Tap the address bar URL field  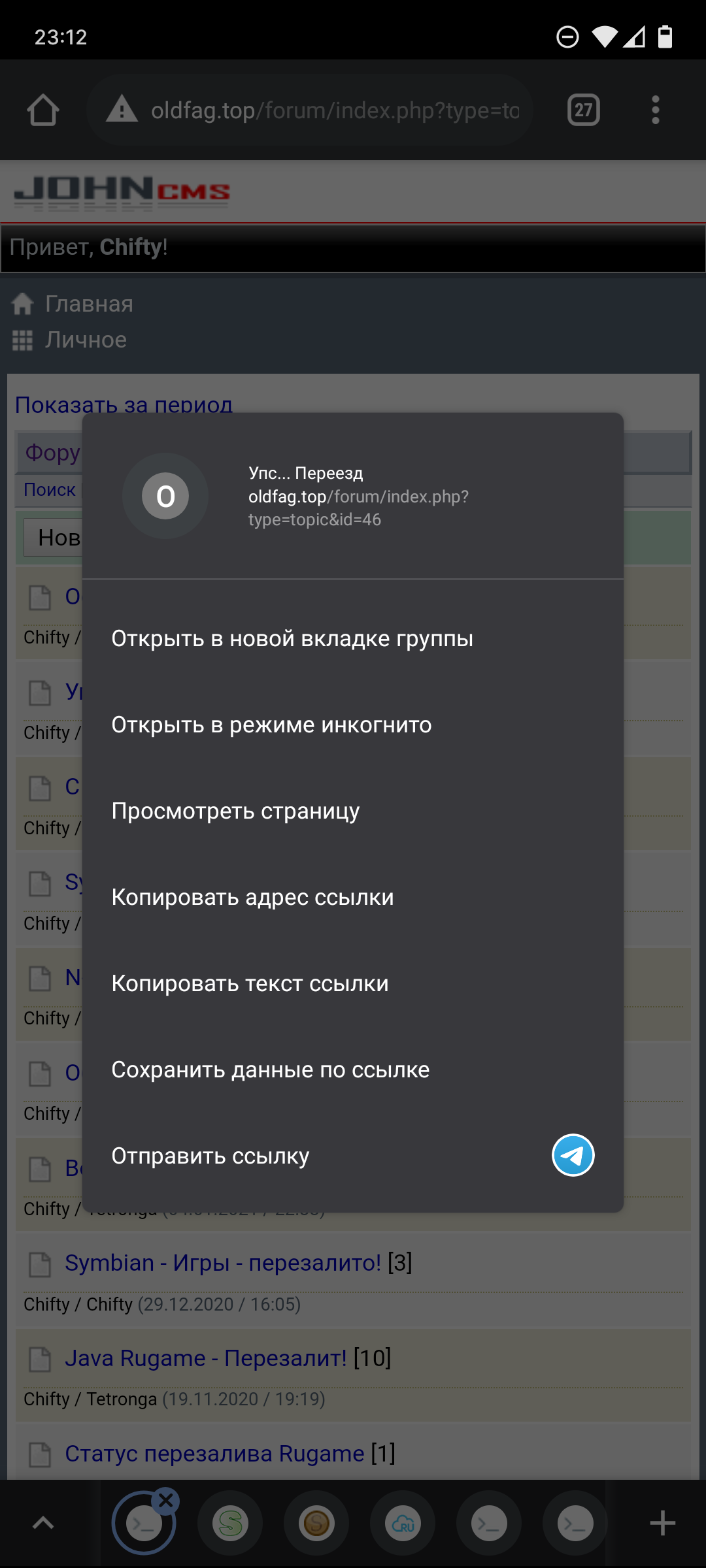tap(335, 110)
